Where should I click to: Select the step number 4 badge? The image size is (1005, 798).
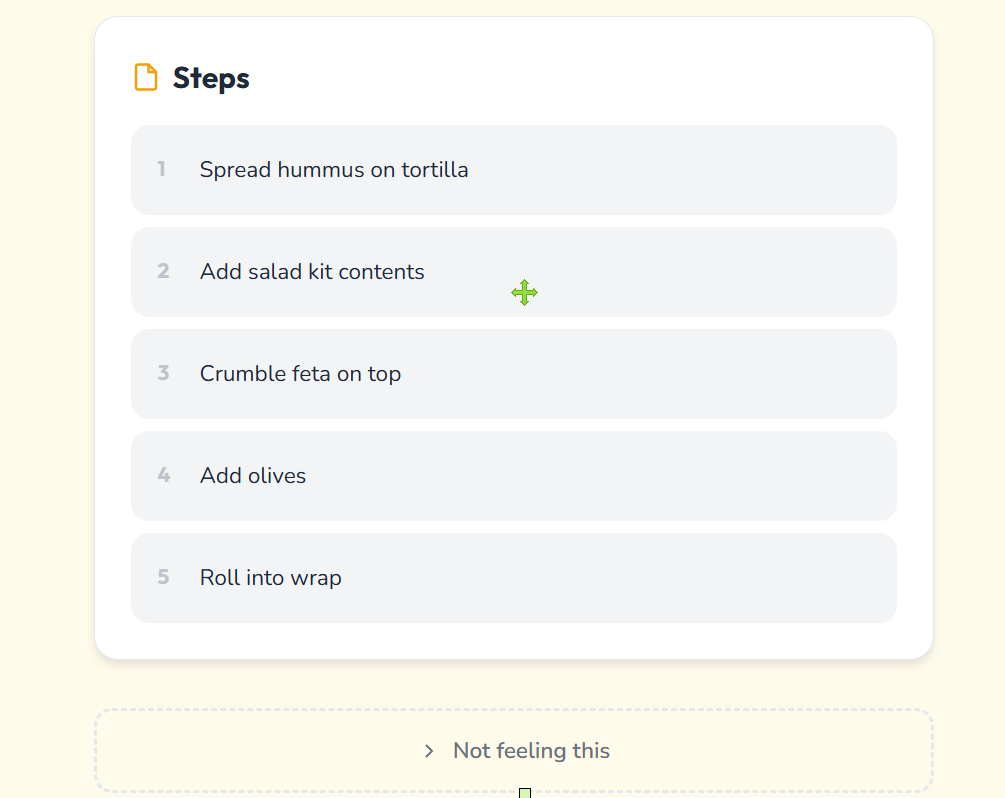163,476
